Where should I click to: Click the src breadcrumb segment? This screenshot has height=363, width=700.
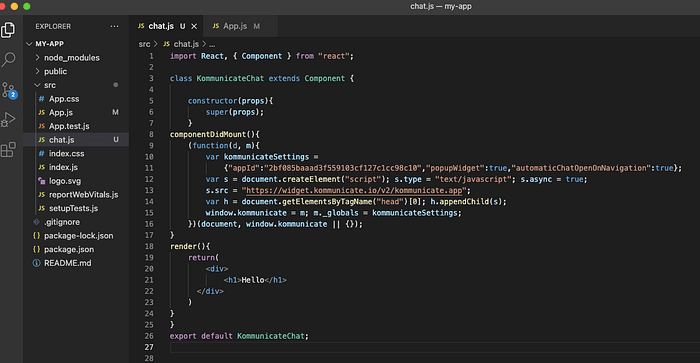144,44
